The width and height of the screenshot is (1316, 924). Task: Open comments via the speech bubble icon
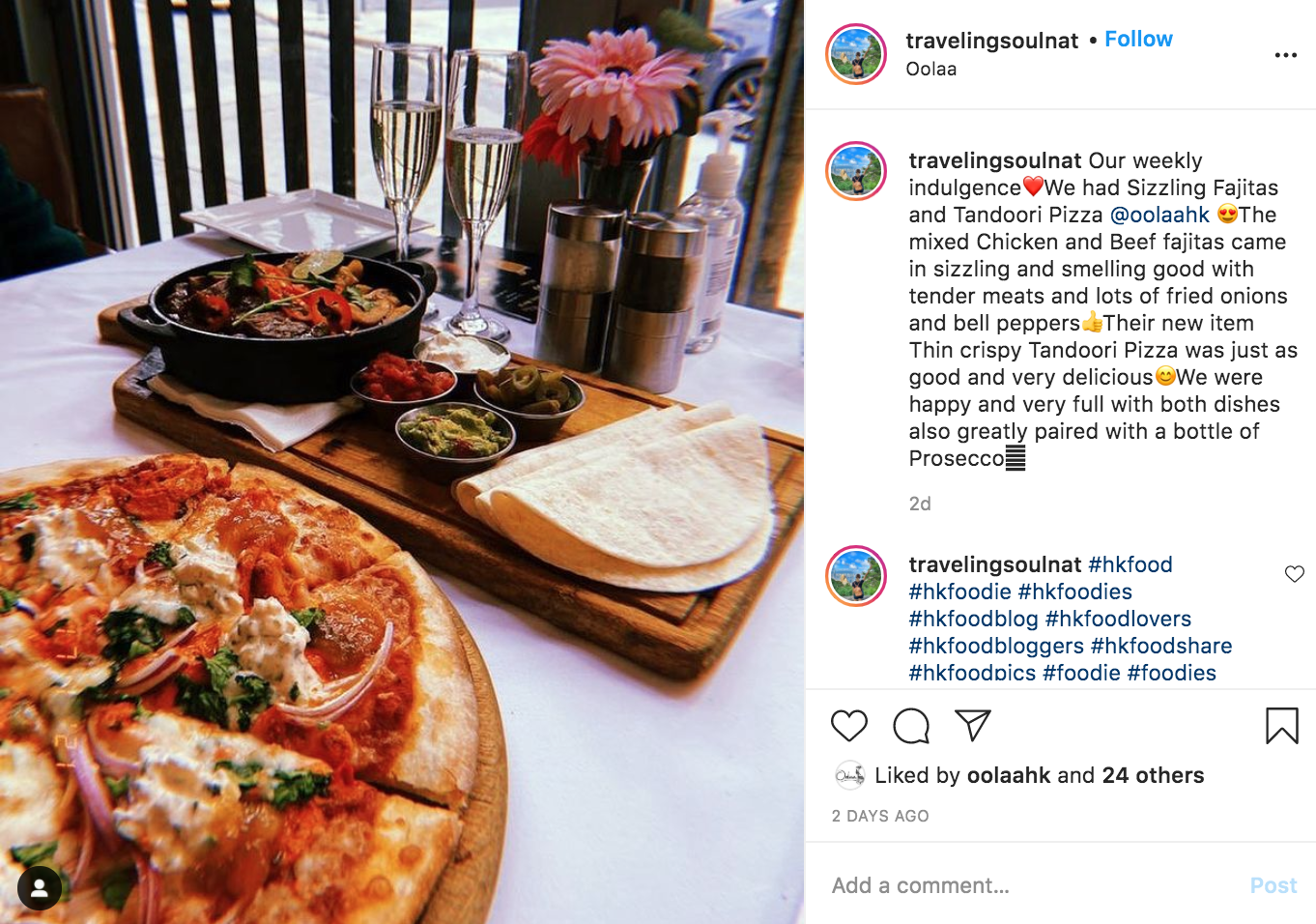click(x=911, y=726)
